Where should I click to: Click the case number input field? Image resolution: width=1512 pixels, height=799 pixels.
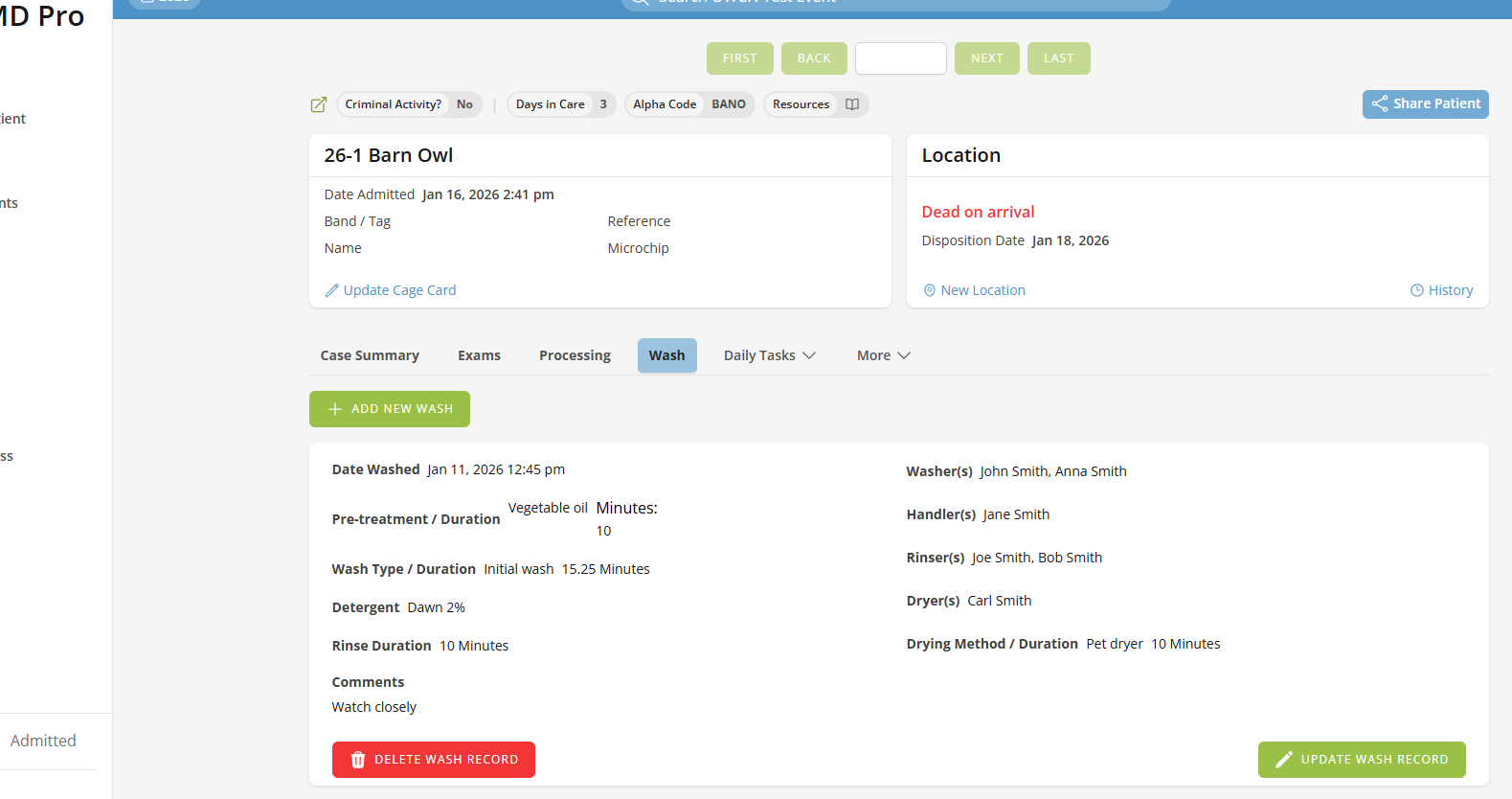click(901, 58)
